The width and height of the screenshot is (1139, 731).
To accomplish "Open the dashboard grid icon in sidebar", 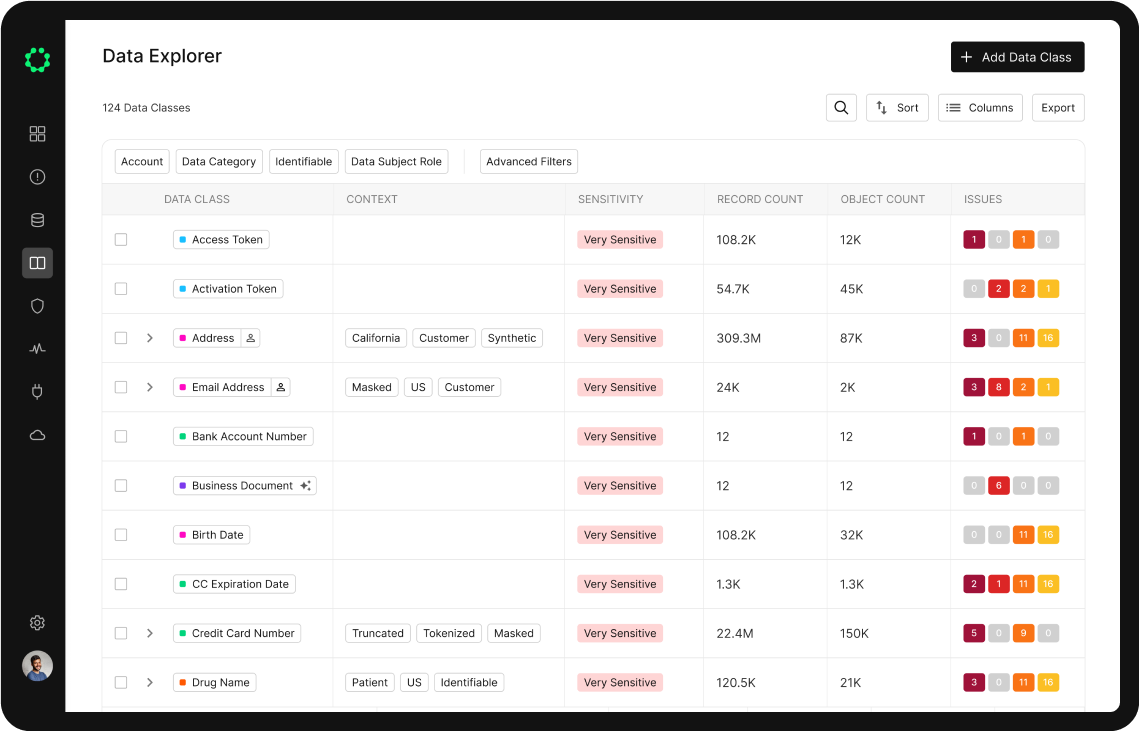I will click(37, 133).
